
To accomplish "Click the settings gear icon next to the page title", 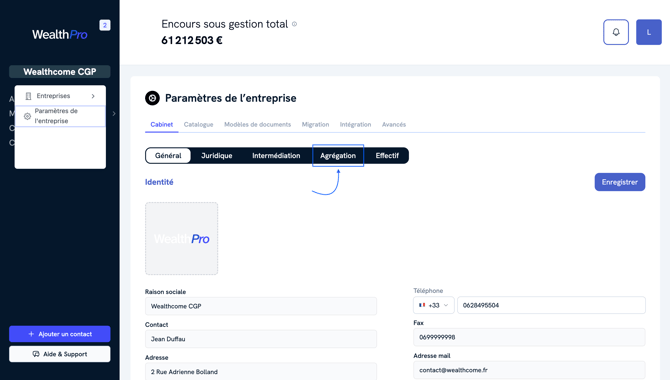I will pos(152,98).
